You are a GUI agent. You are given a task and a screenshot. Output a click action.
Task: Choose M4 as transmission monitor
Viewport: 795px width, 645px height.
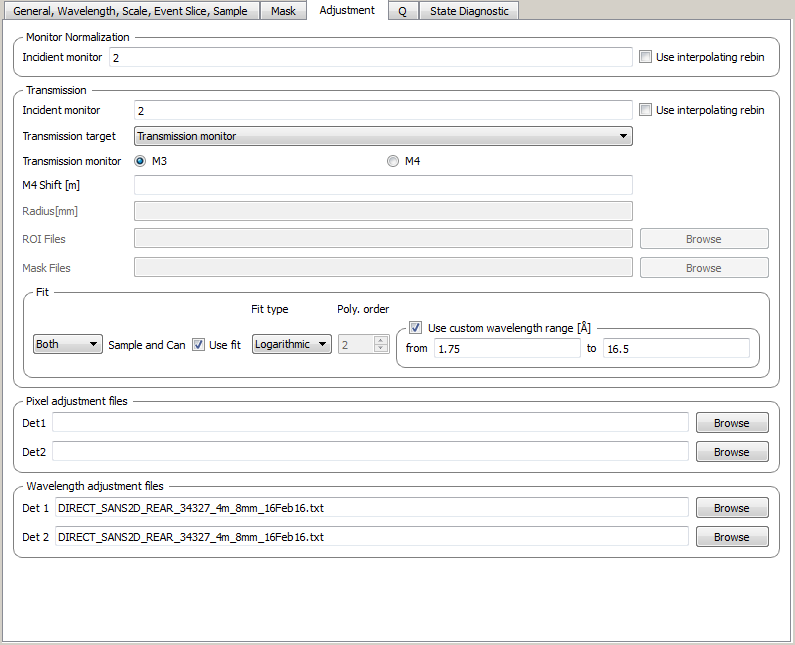(393, 161)
